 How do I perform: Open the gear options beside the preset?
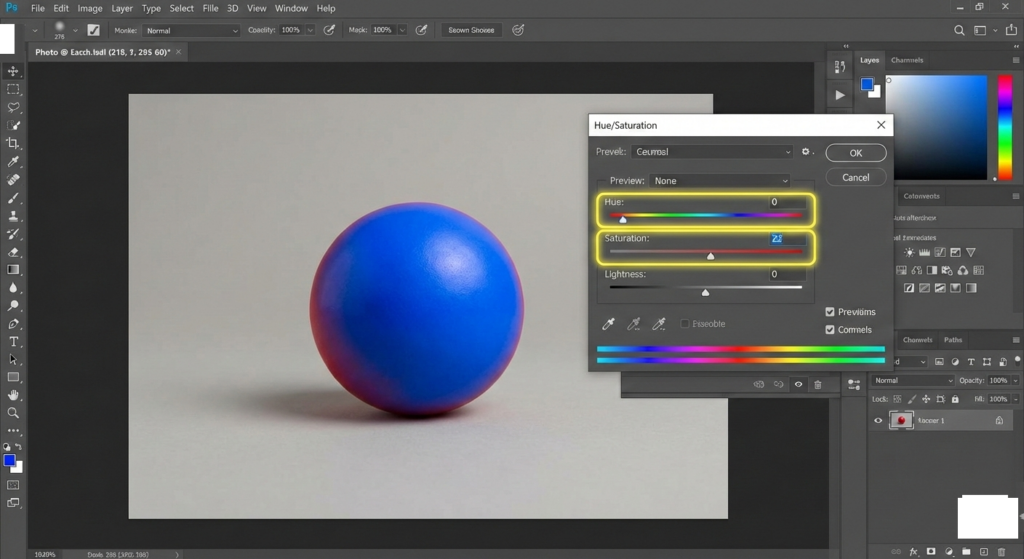806,152
